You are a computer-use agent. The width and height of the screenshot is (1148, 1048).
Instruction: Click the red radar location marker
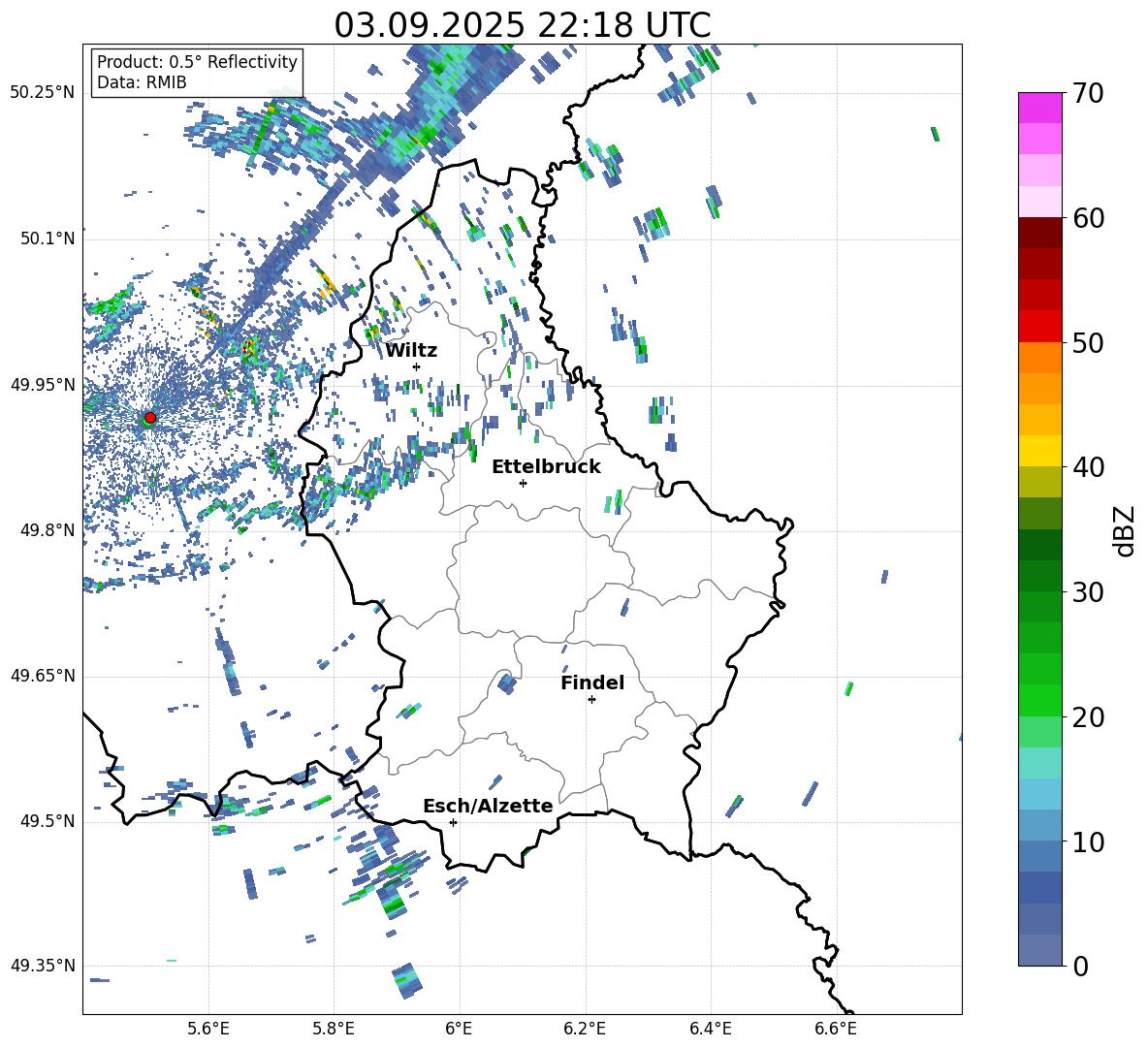150,418
